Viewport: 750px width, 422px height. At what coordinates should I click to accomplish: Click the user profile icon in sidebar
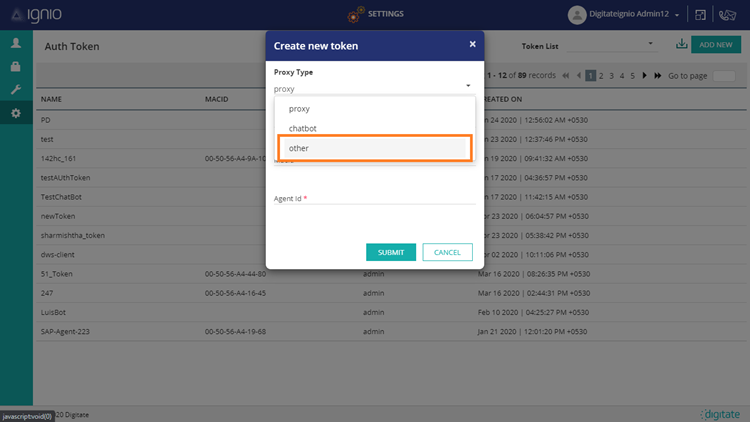click(16, 44)
